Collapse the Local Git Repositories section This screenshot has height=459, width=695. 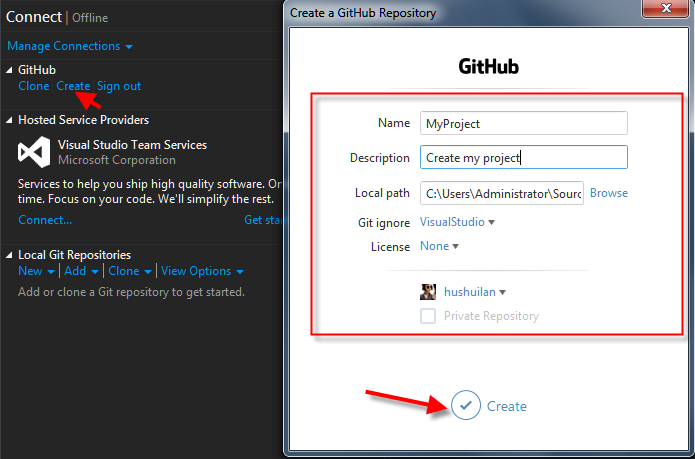click(10, 255)
